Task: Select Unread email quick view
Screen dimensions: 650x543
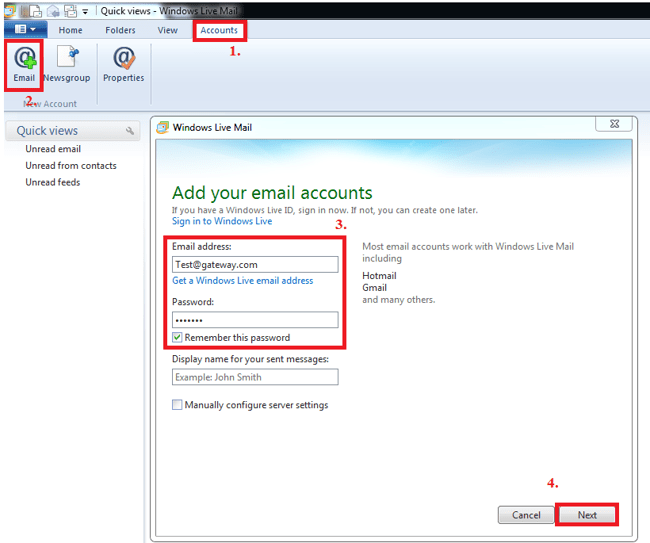Action: point(53,149)
